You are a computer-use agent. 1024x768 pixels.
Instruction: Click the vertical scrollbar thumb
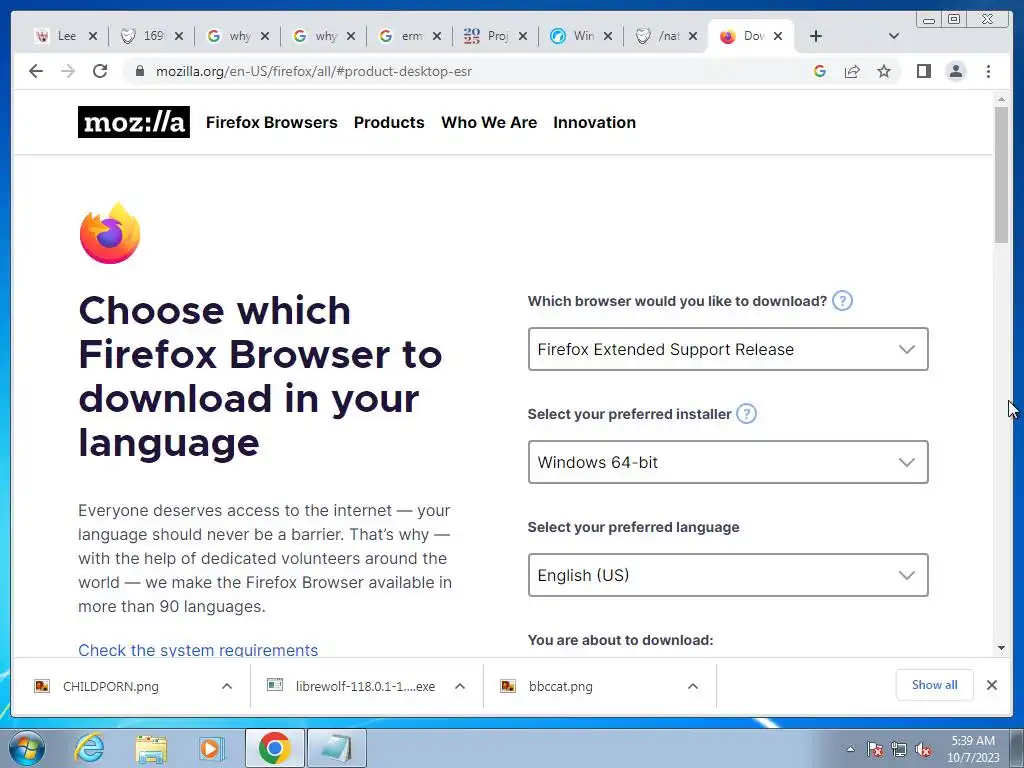click(x=1001, y=174)
